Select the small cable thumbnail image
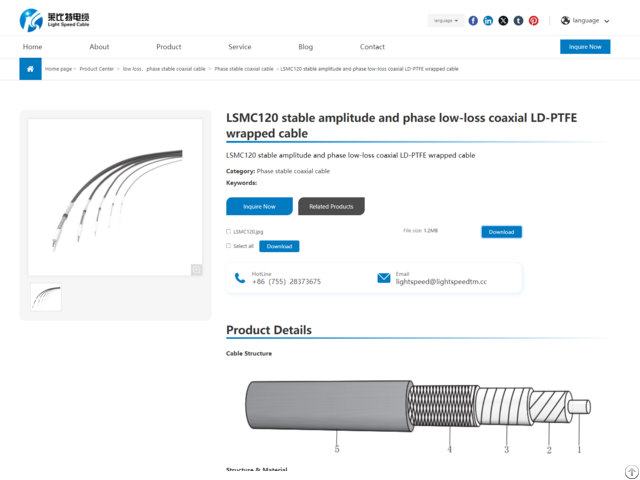Screen dimensions: 640x480 (x=46, y=297)
